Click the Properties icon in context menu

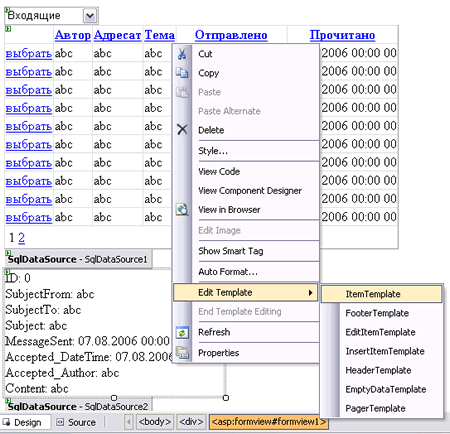[182, 353]
